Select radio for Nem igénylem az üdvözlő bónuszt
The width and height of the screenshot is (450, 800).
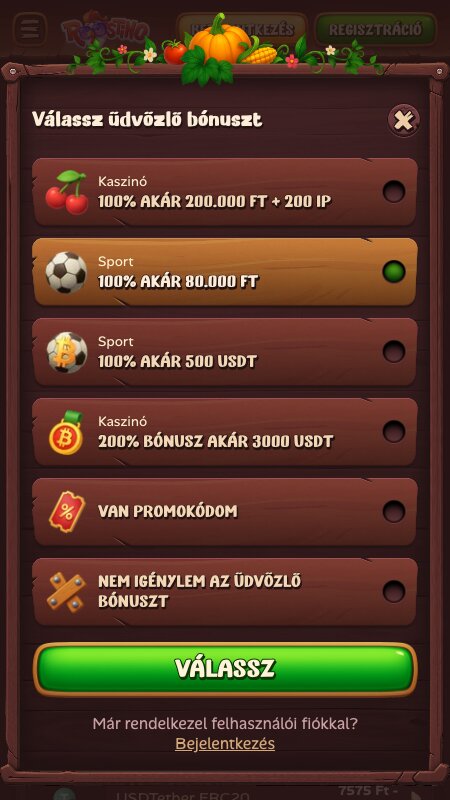[394, 591]
